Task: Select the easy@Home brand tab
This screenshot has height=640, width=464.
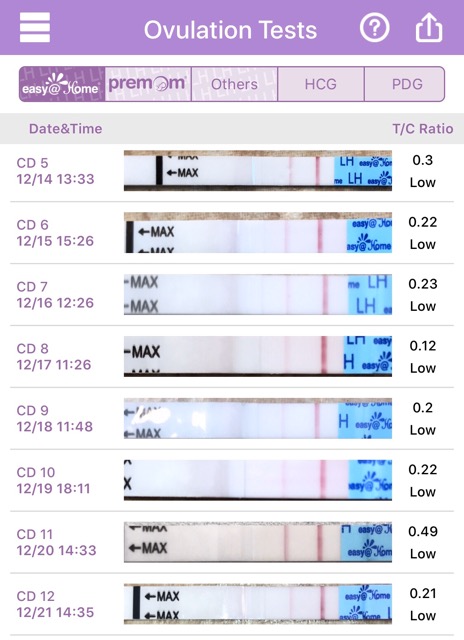Action: point(62,84)
